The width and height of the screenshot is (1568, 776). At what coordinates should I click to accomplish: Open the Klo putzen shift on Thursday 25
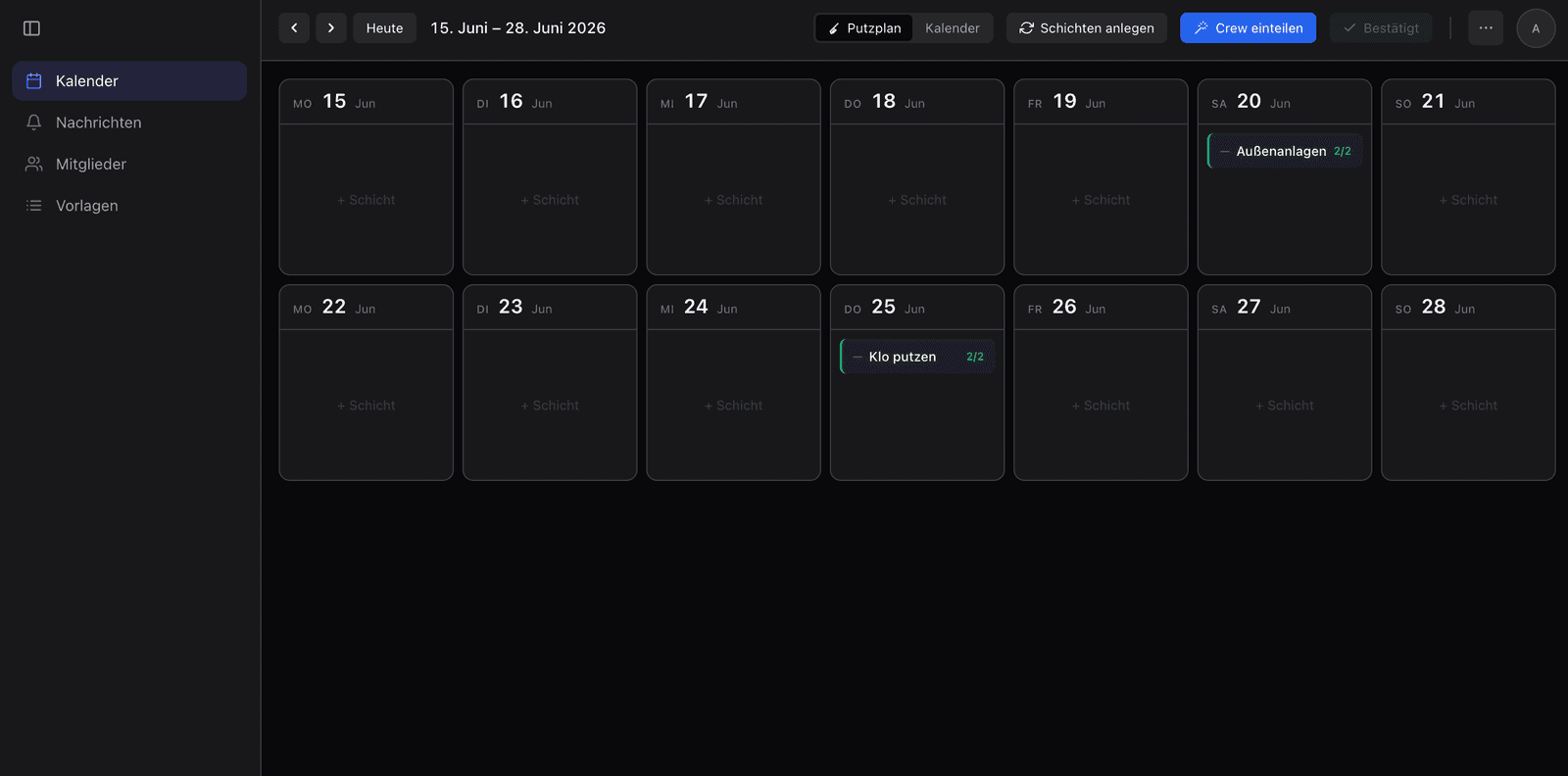click(916, 357)
